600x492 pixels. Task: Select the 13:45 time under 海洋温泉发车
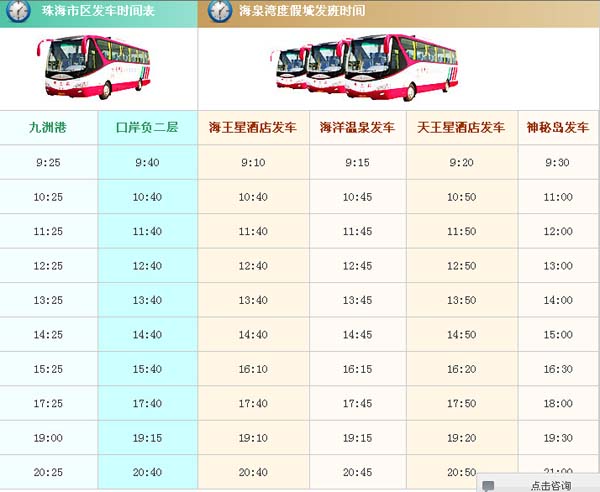coord(357,300)
